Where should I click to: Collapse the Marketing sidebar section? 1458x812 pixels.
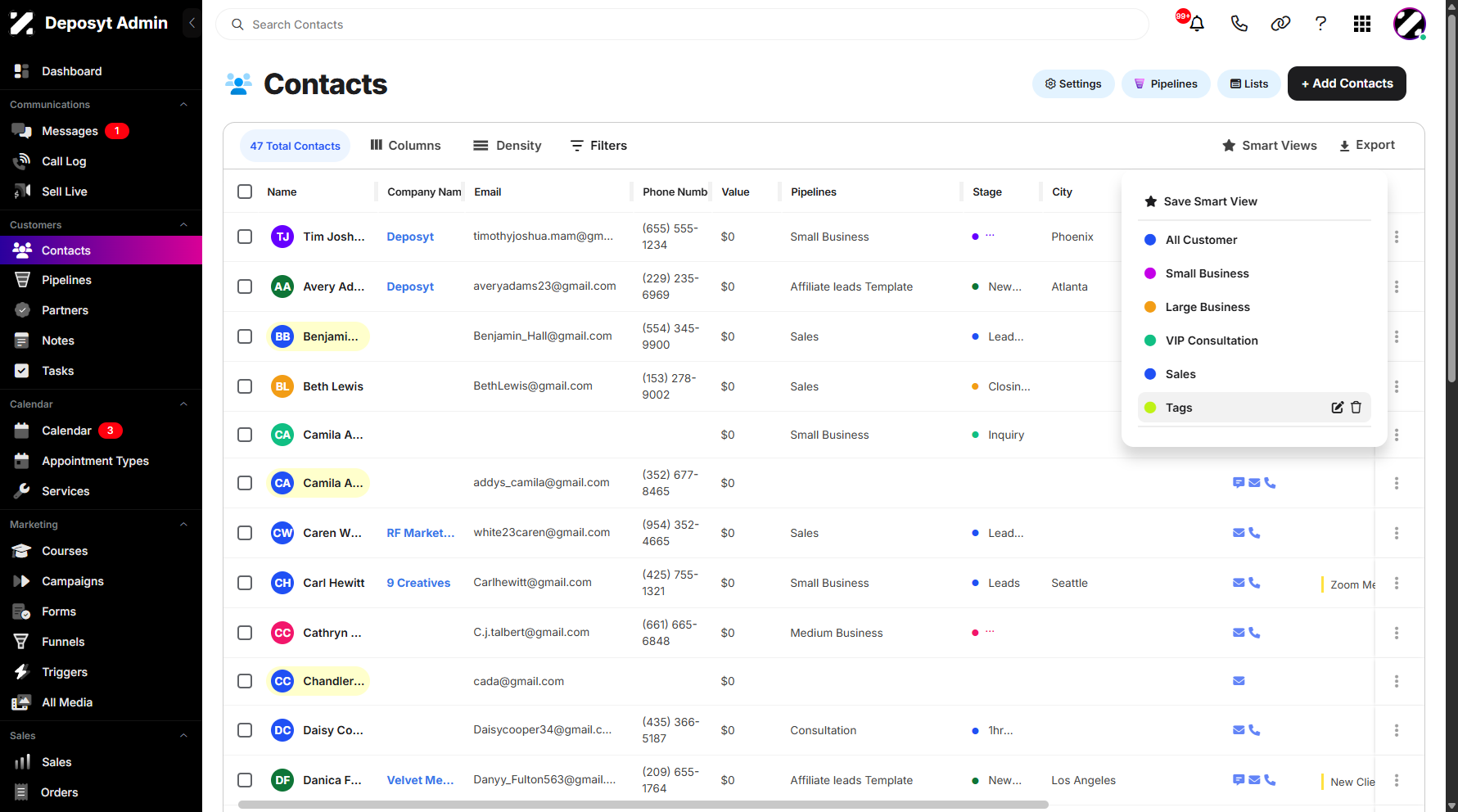pos(183,525)
